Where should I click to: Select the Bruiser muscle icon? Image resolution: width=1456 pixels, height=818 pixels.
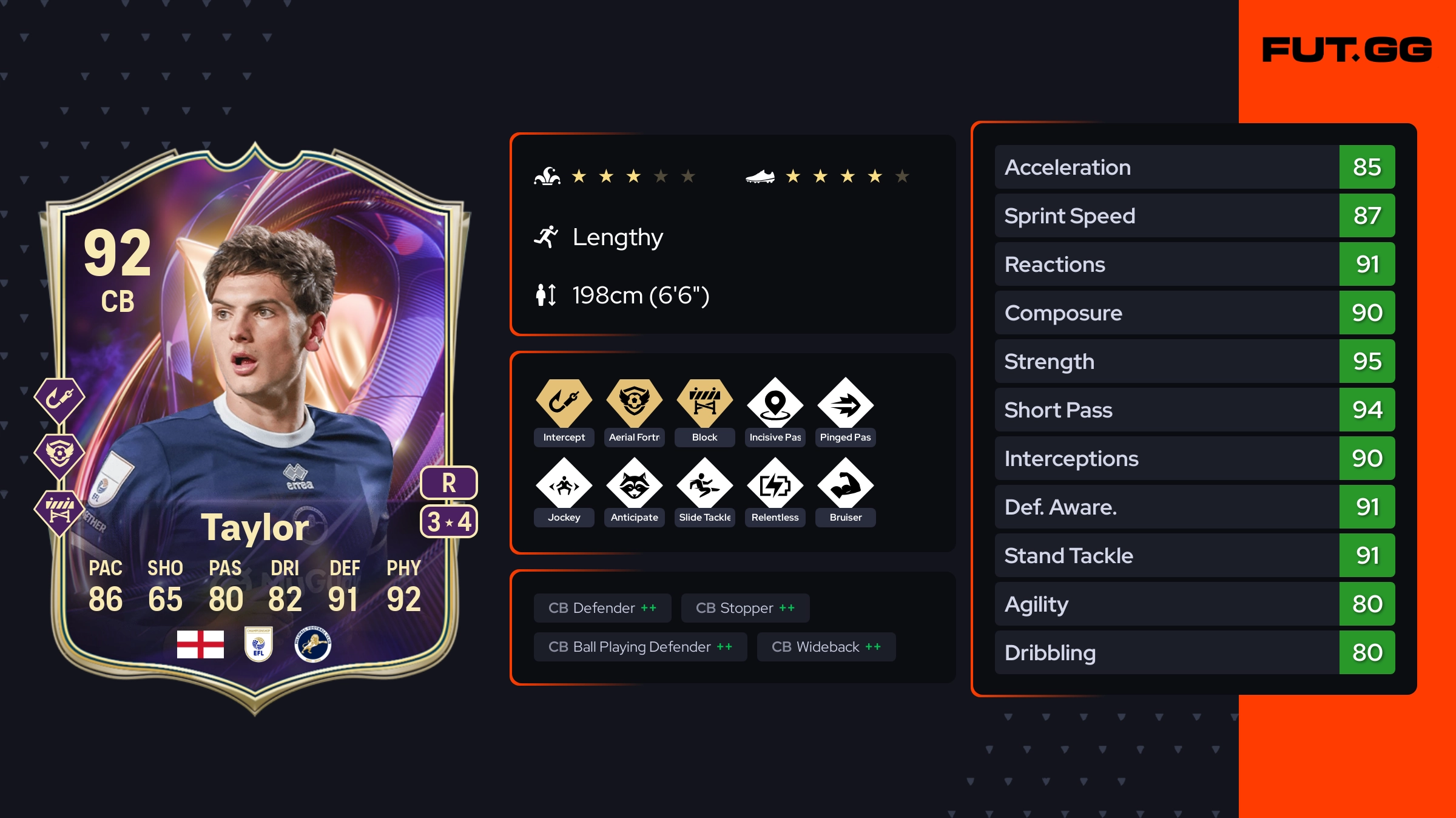(x=845, y=483)
